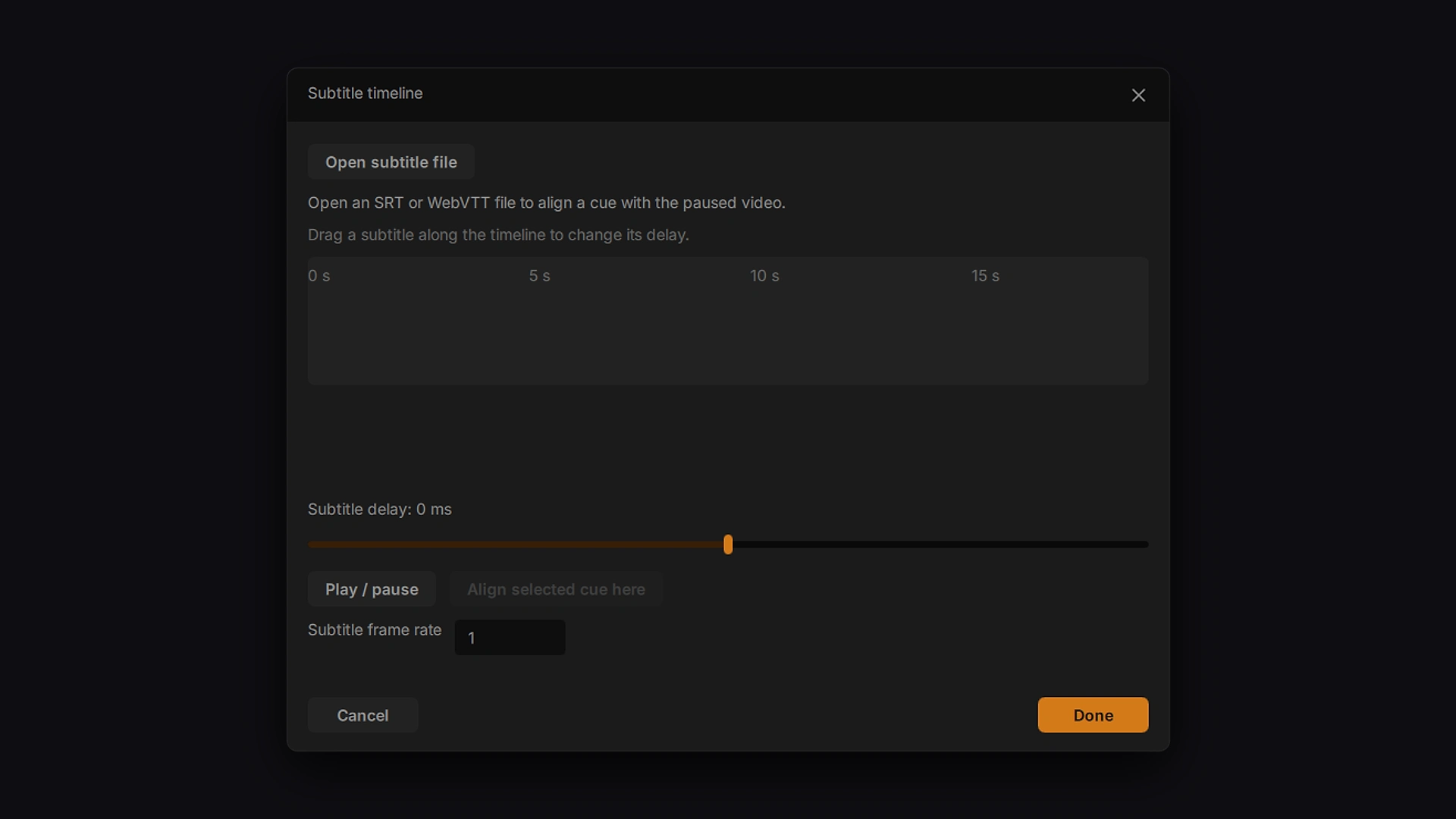This screenshot has width=1456, height=819.
Task: Click the 15 s timeline marker
Action: (985, 276)
